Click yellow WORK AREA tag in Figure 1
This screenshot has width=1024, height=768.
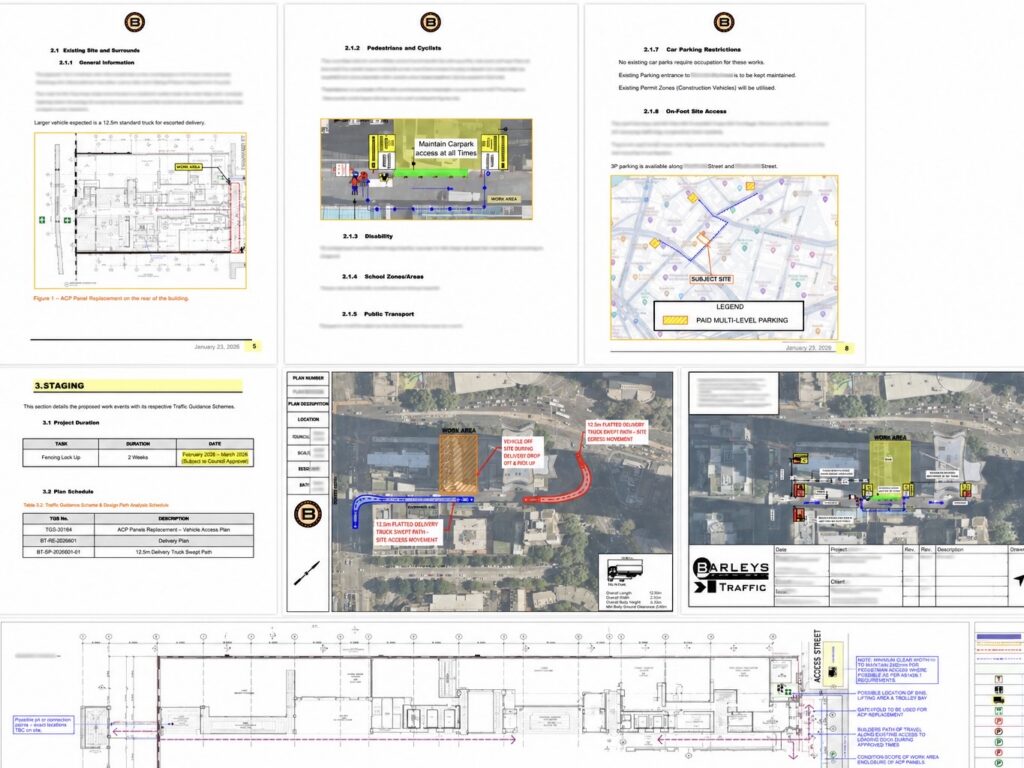pyautogui.click(x=189, y=167)
